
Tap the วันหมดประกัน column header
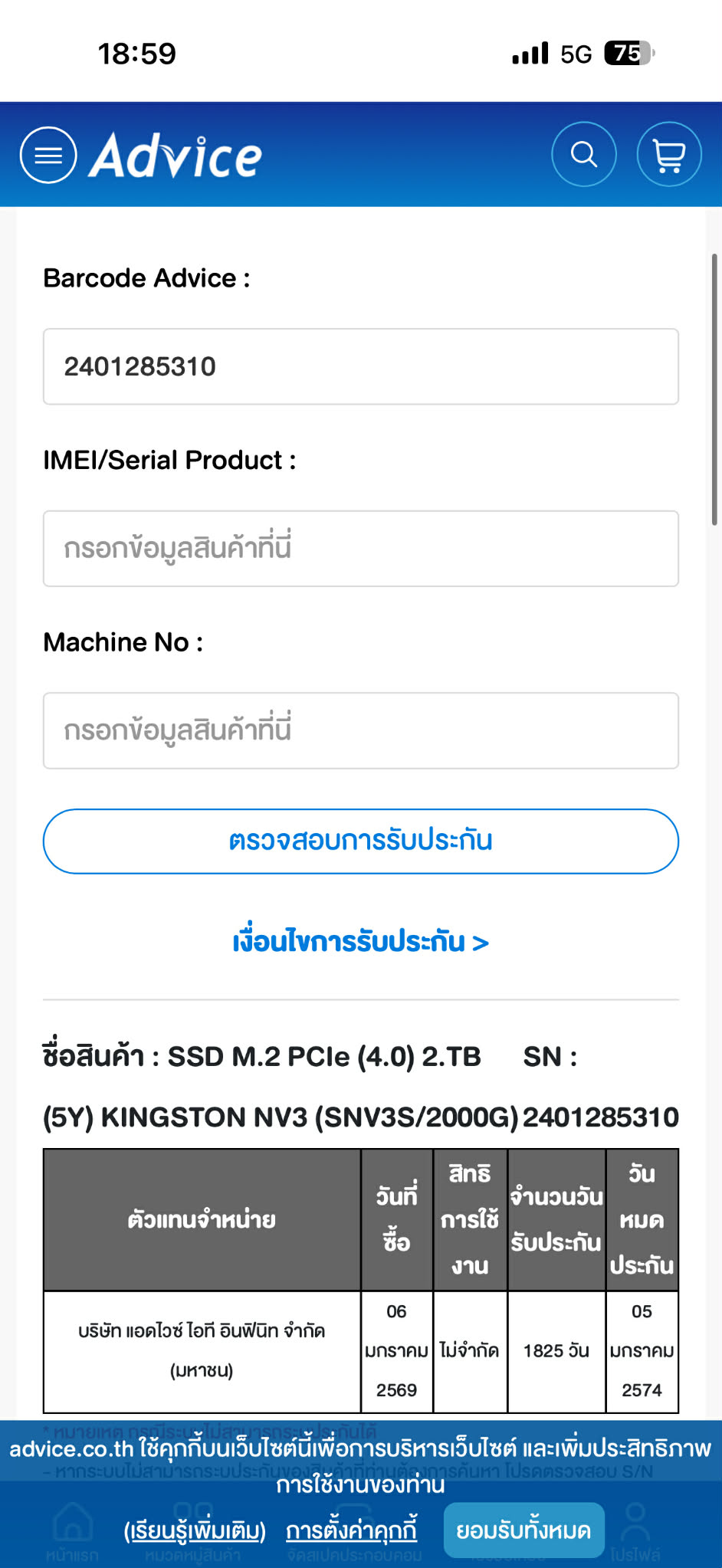pos(642,1219)
